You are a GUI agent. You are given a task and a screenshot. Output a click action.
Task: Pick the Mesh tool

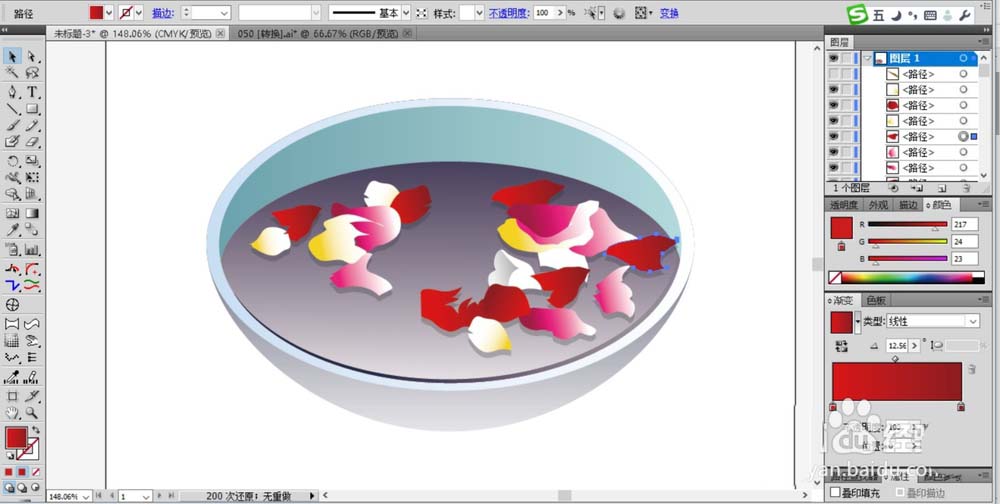pyautogui.click(x=12, y=214)
